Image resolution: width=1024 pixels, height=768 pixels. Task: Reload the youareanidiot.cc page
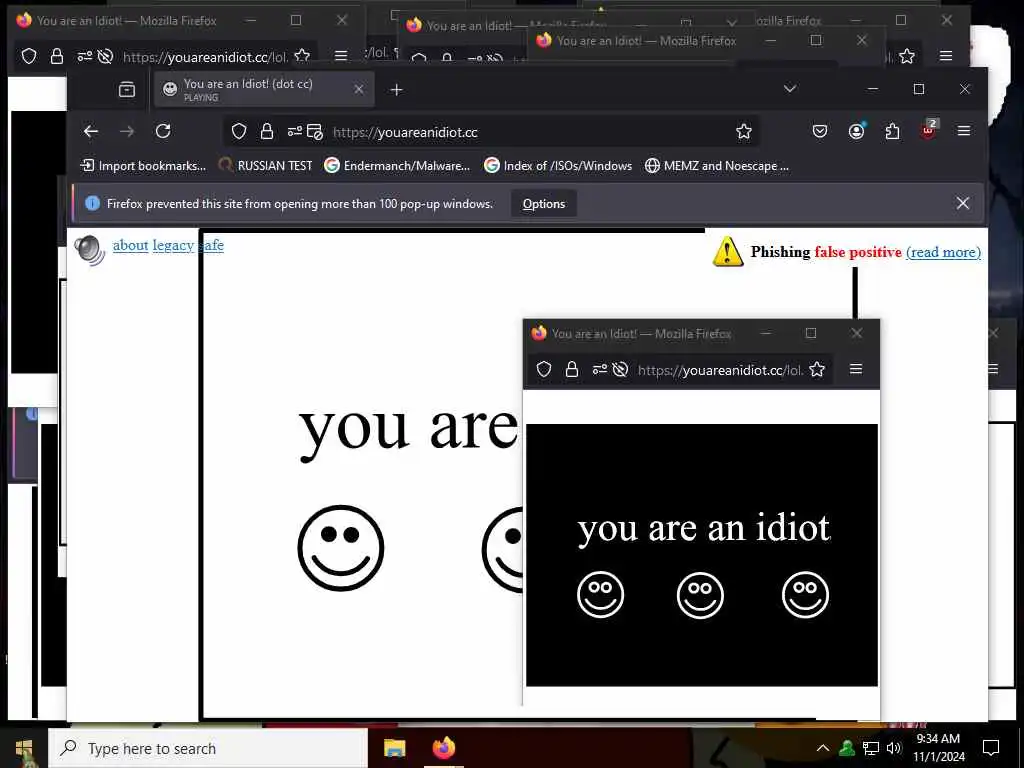tap(163, 131)
